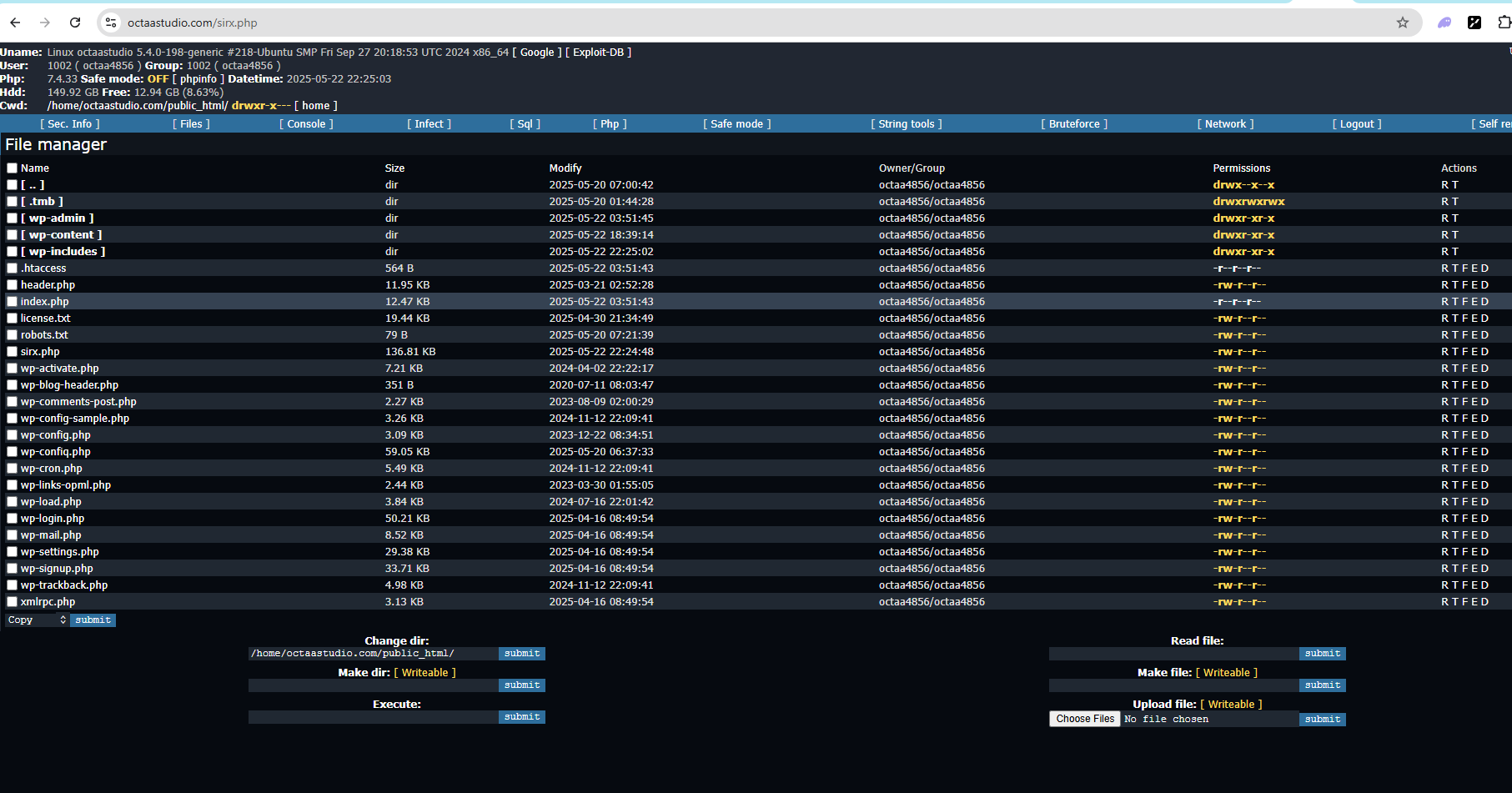Check the box for xmlrpc.php
The image size is (1512, 793).
[x=12, y=601]
